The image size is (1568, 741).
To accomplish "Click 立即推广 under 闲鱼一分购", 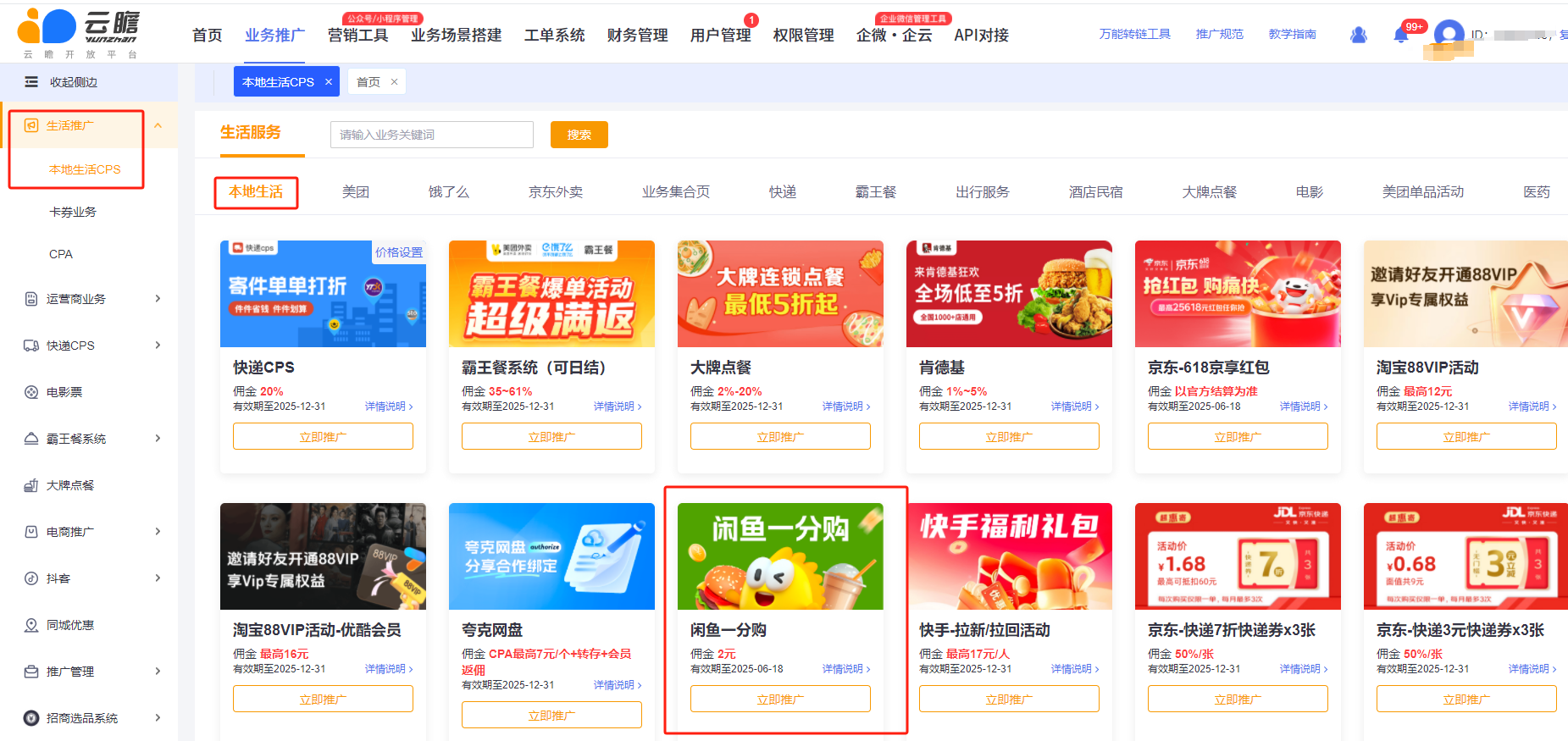I will 780,699.
